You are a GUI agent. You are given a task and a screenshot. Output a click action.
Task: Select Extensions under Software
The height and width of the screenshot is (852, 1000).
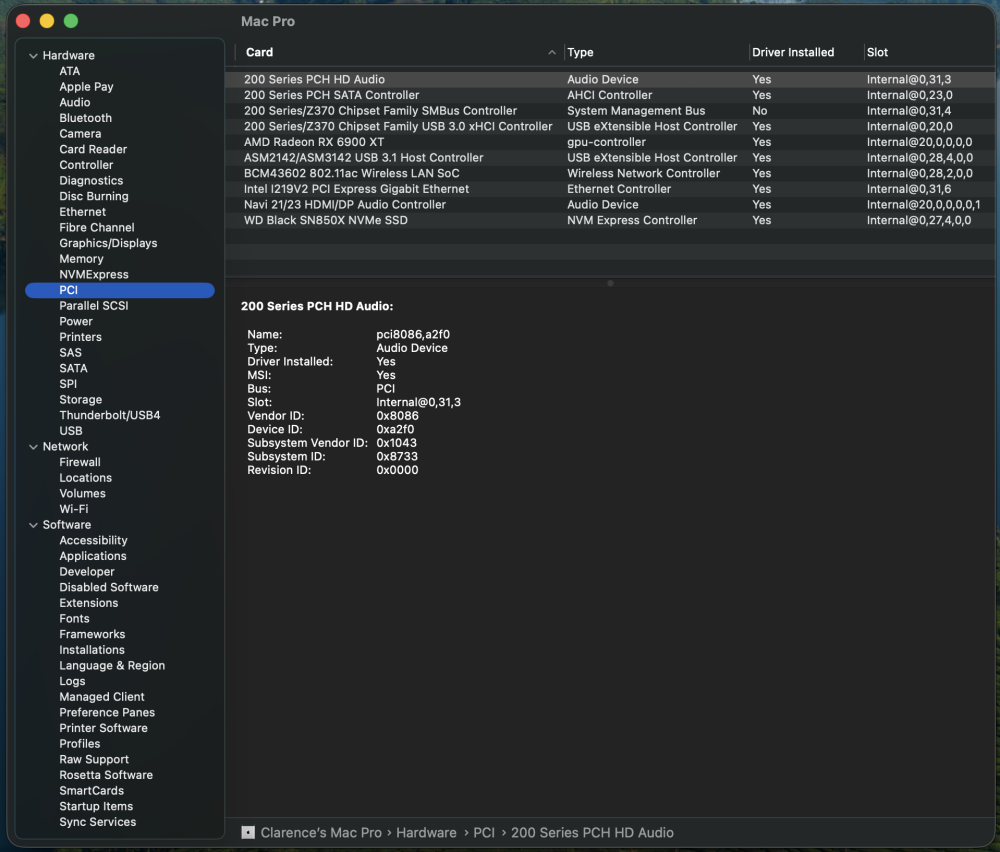pyautogui.click(x=89, y=603)
